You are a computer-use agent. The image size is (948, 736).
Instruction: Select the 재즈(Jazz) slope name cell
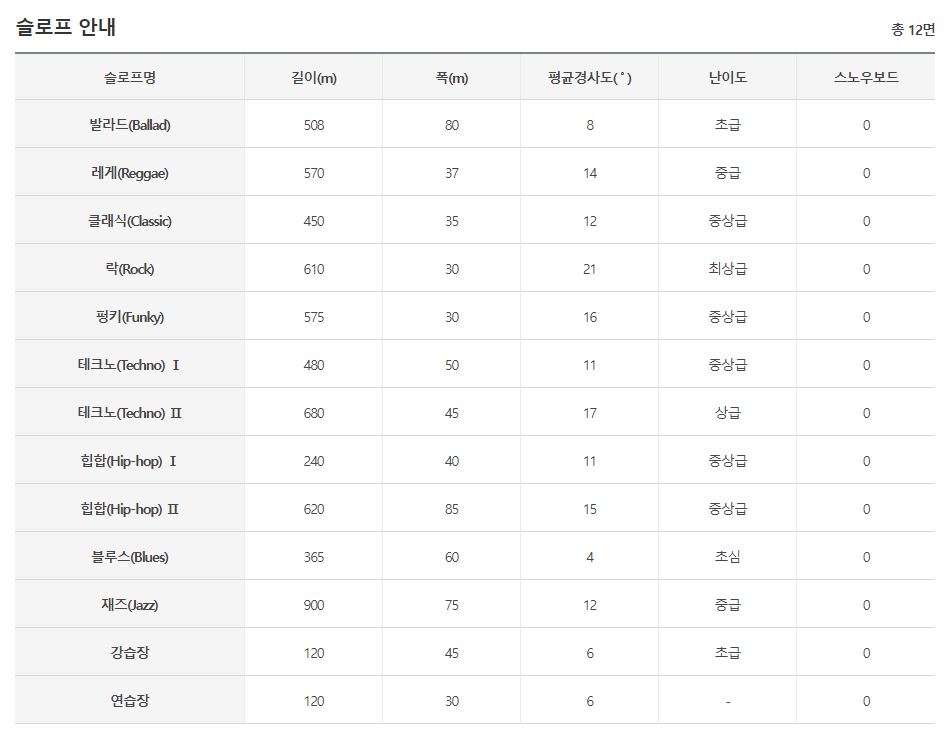coord(129,605)
